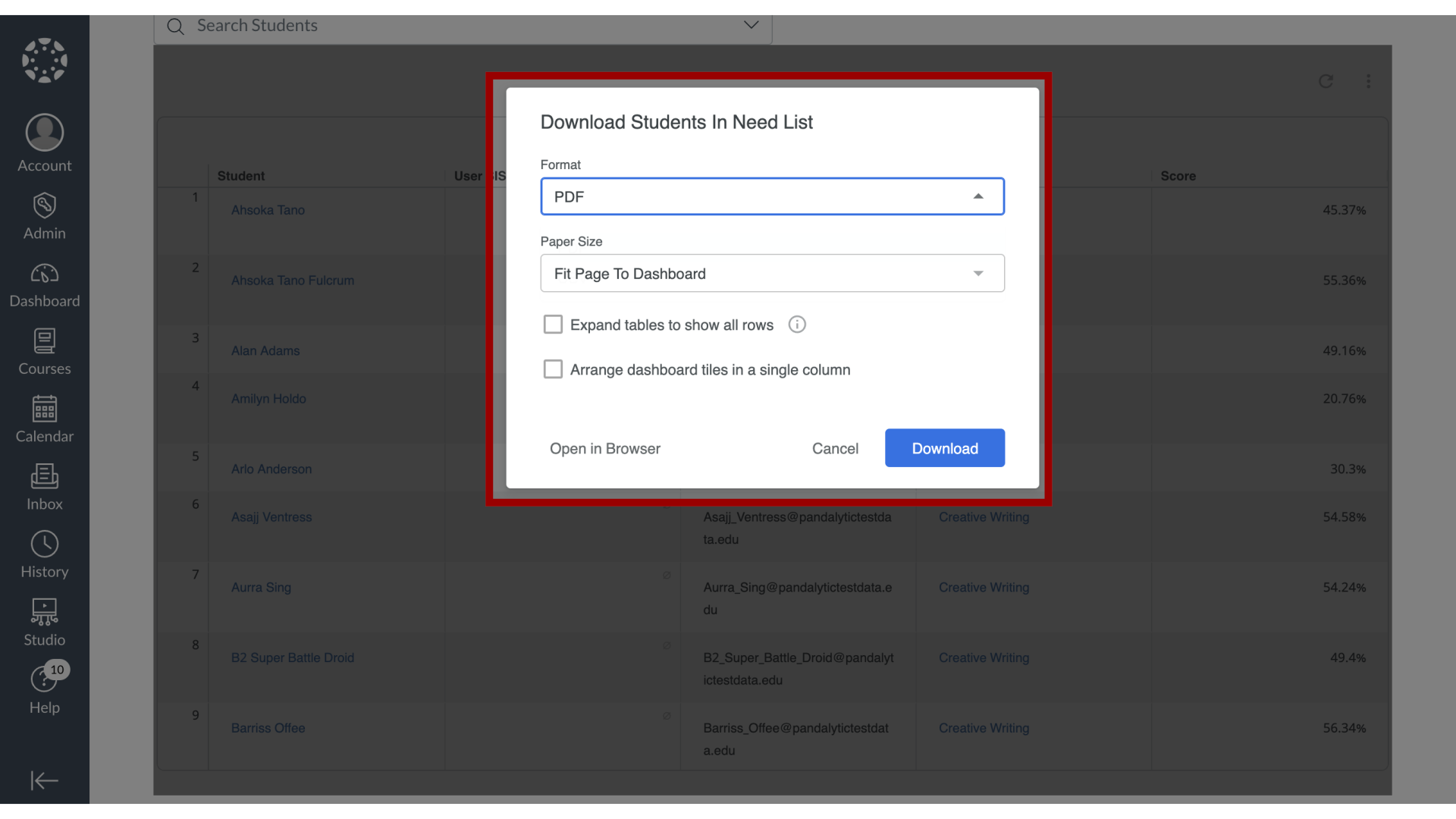Image resolution: width=1456 pixels, height=819 pixels.
Task: Click Cancel to dismiss the dialog
Action: tap(836, 447)
